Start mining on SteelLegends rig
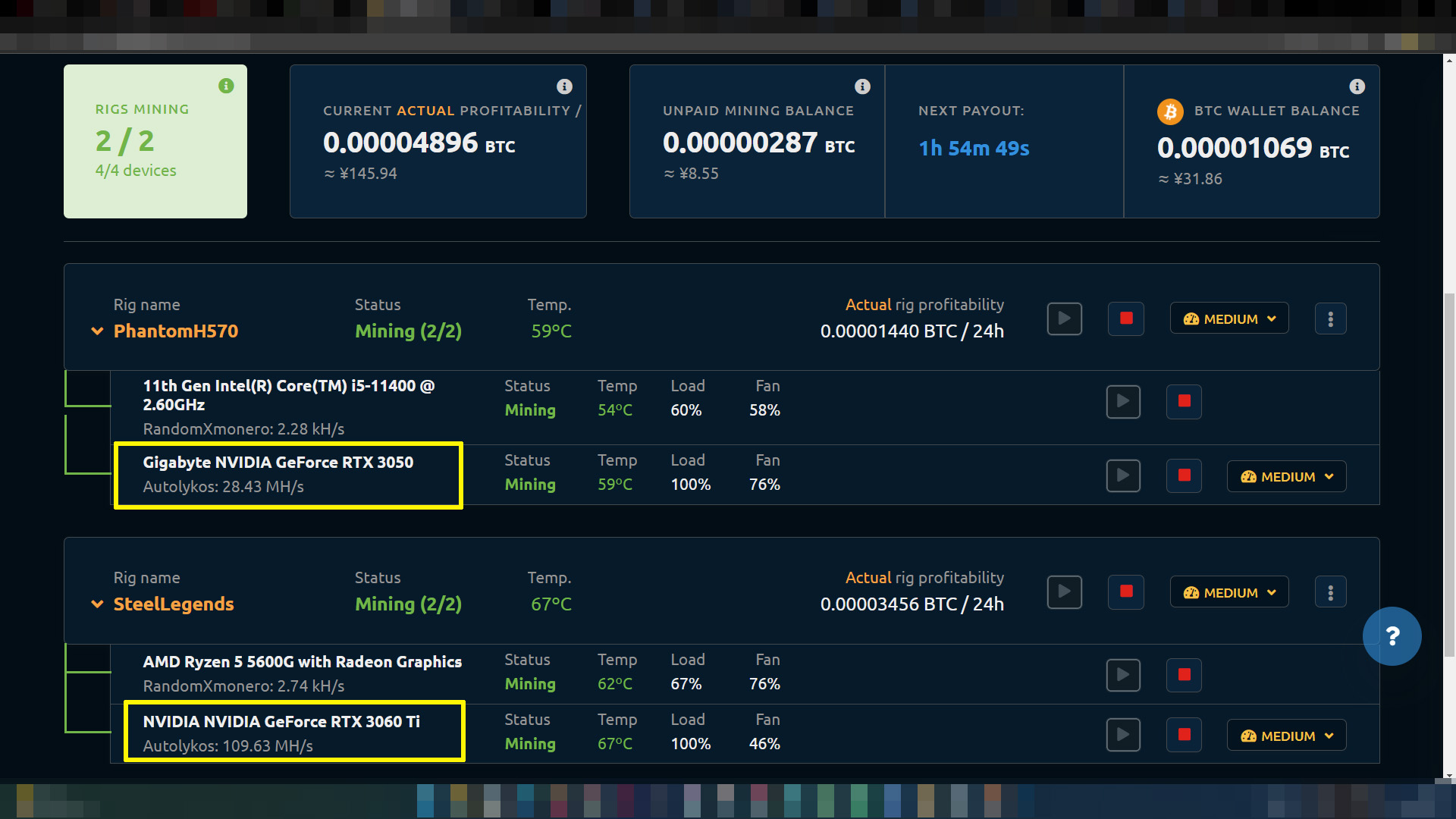The image size is (1456, 819). [x=1065, y=592]
